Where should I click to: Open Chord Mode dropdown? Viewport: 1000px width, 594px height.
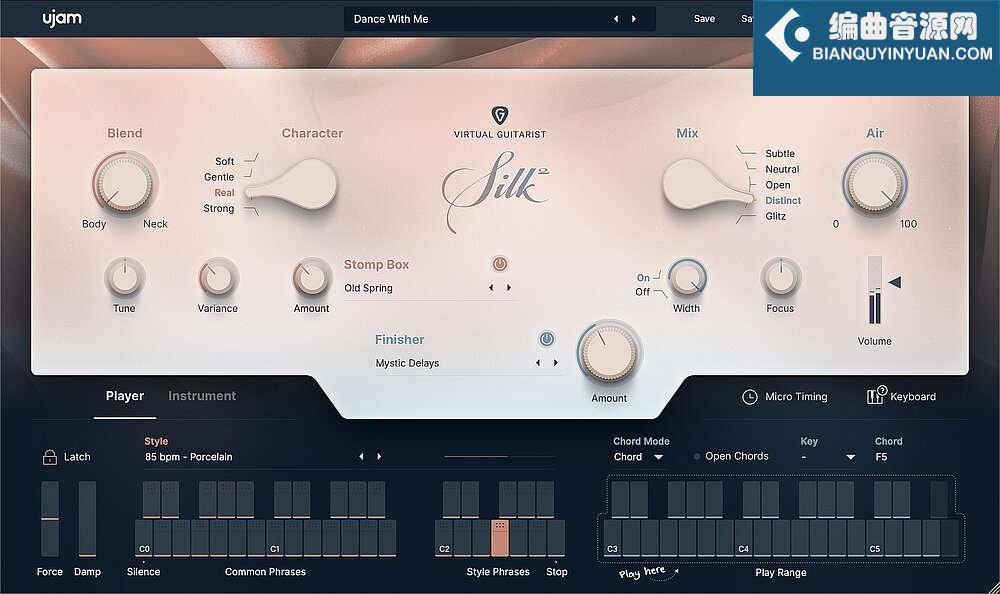tap(638, 457)
